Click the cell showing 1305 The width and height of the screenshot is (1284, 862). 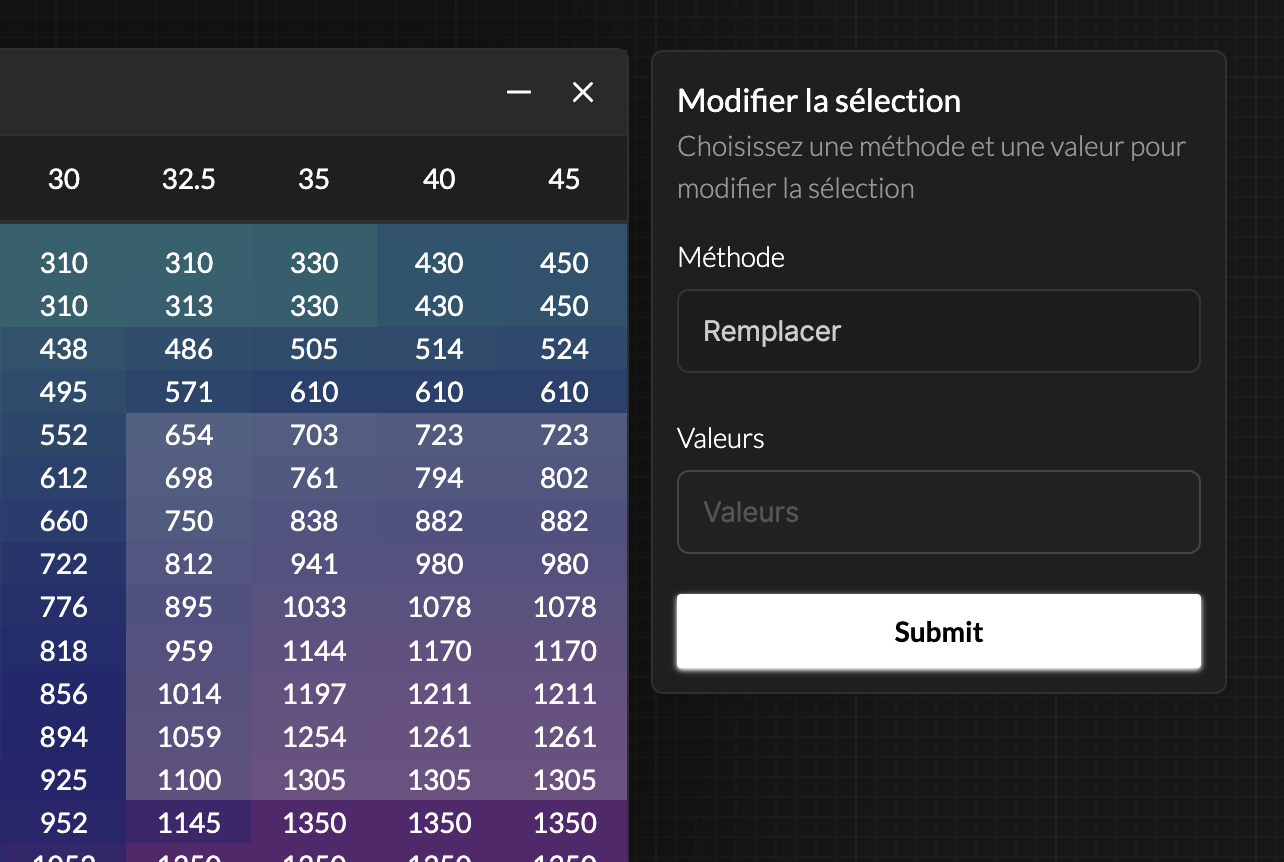point(314,780)
